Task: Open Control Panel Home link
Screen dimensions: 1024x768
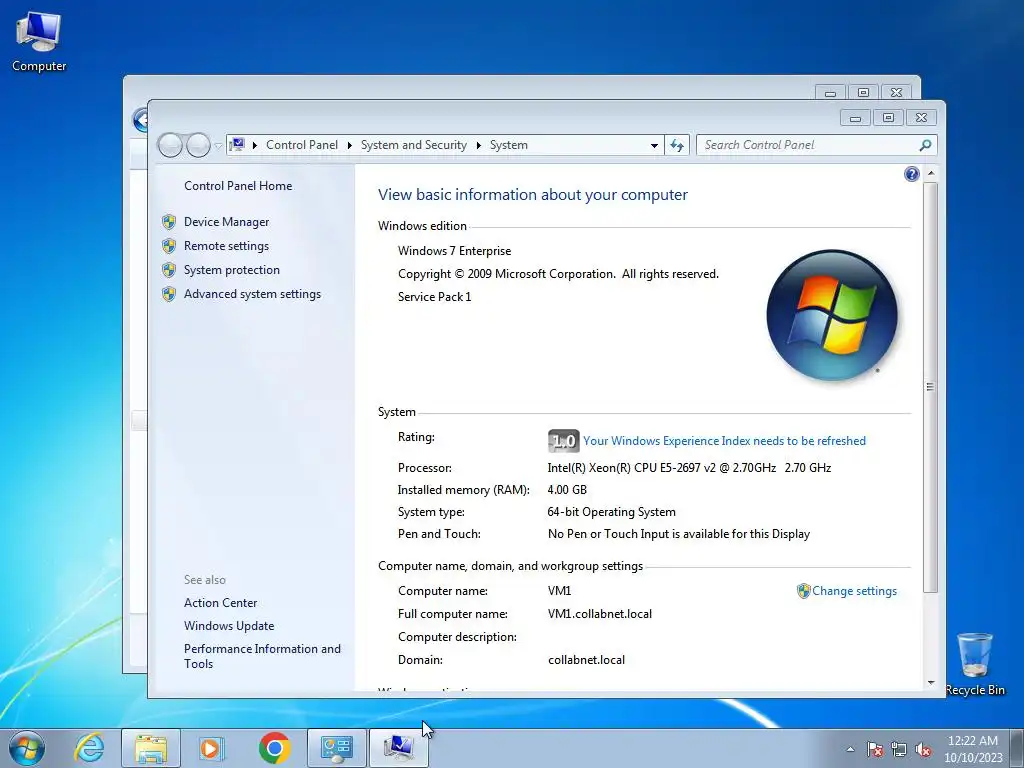Action: coord(238,185)
